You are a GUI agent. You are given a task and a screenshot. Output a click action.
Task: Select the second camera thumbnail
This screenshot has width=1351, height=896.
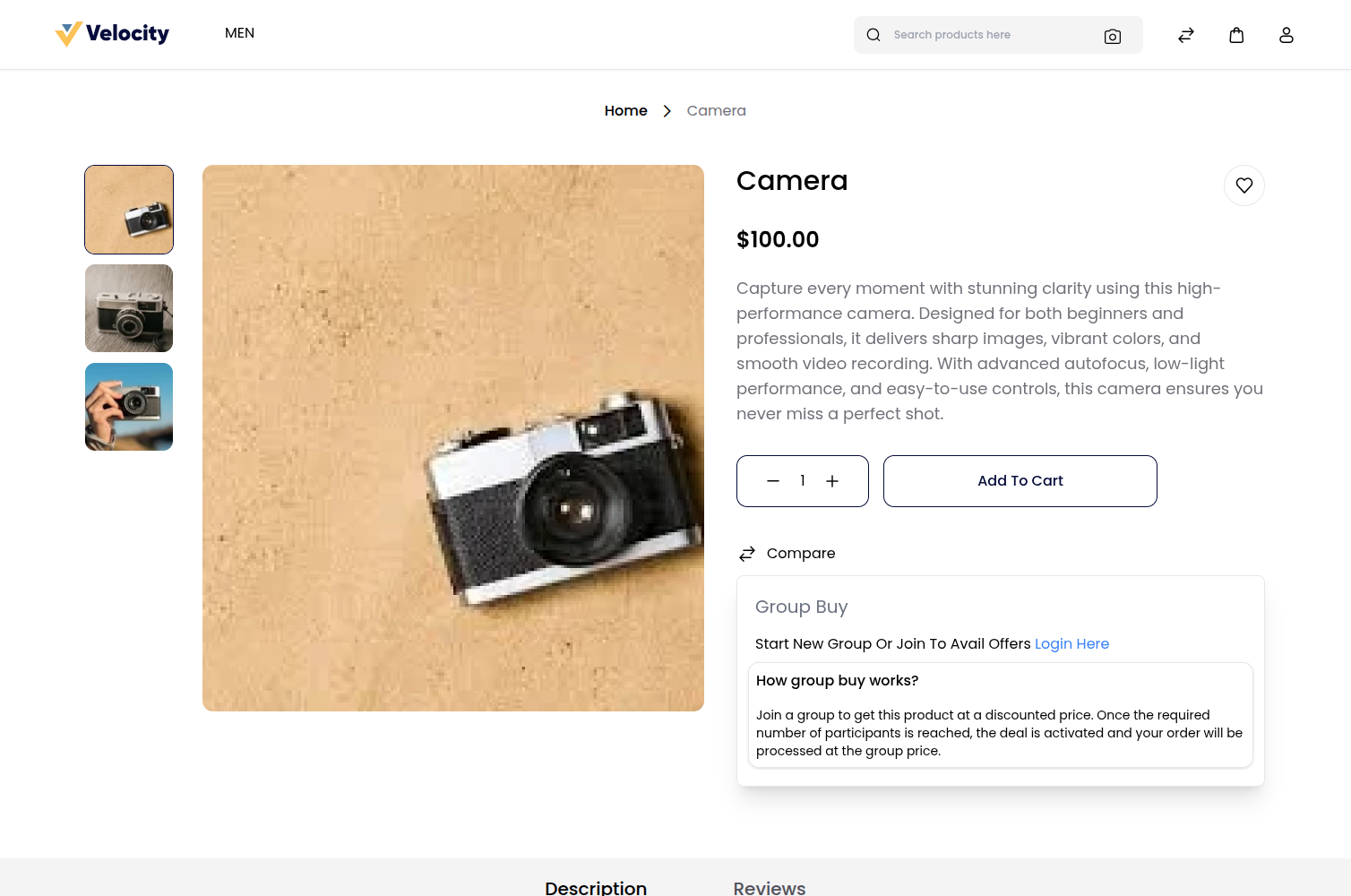click(128, 307)
